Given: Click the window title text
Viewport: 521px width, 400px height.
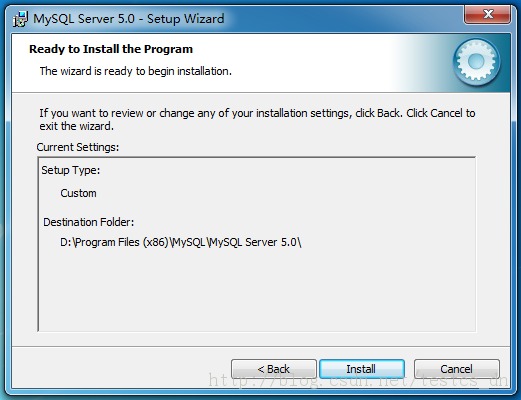Looking at the screenshot, I should click(x=129, y=19).
